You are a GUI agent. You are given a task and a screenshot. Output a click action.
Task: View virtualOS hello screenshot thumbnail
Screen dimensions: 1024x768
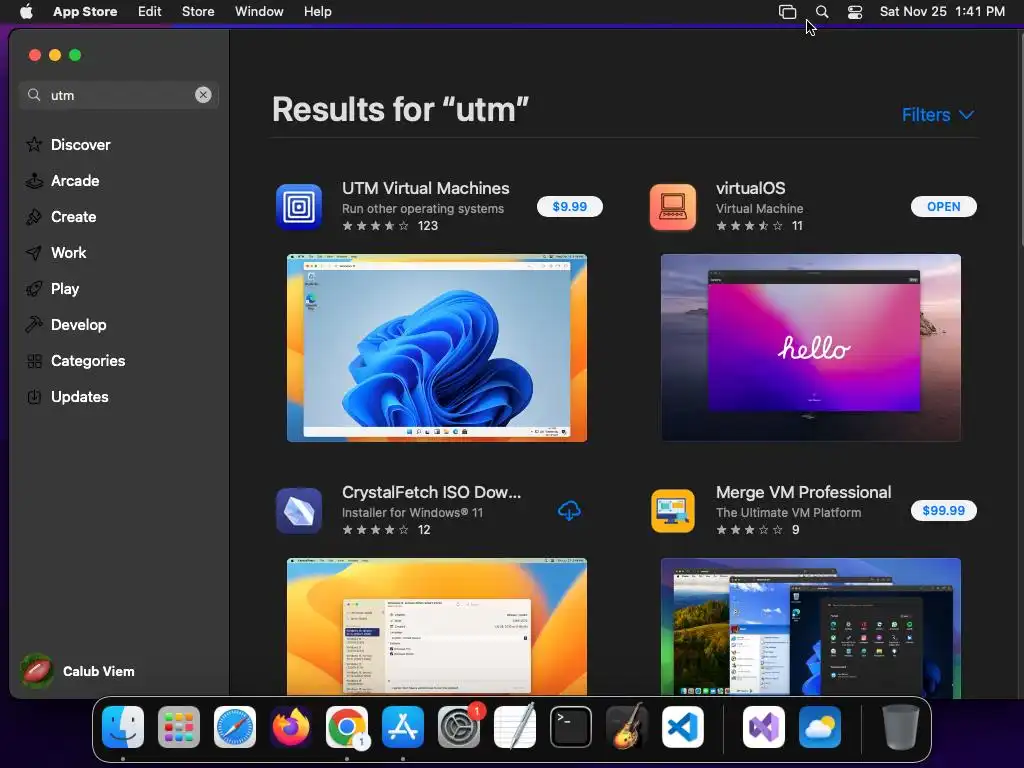810,348
